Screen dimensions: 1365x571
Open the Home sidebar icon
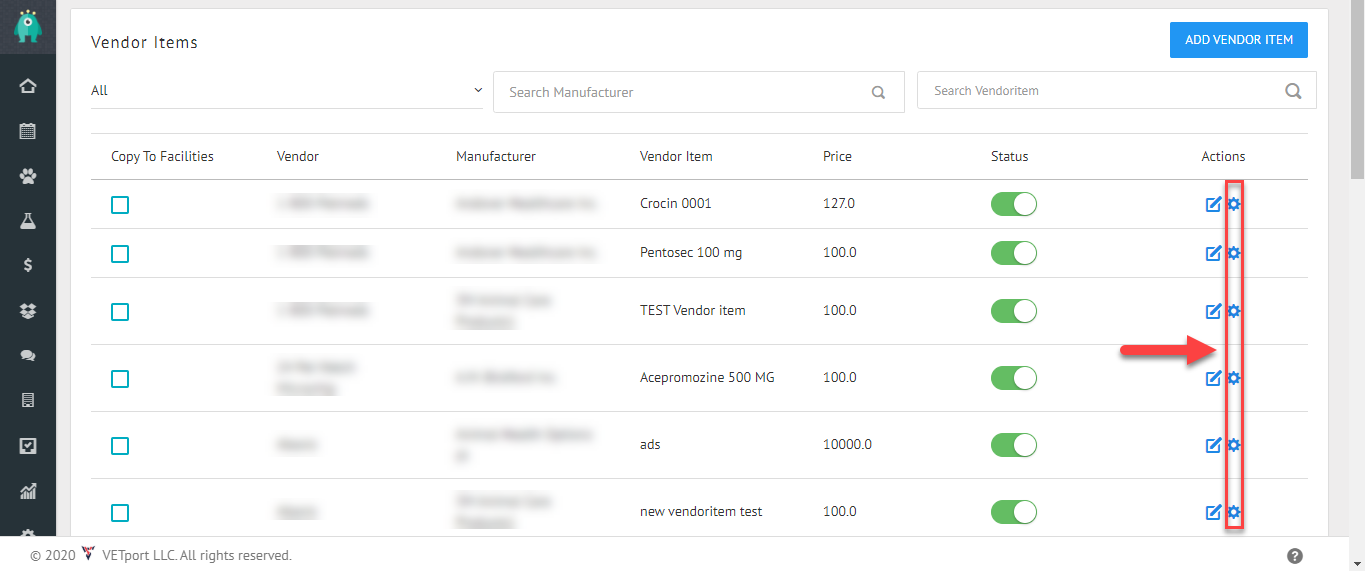pos(28,86)
